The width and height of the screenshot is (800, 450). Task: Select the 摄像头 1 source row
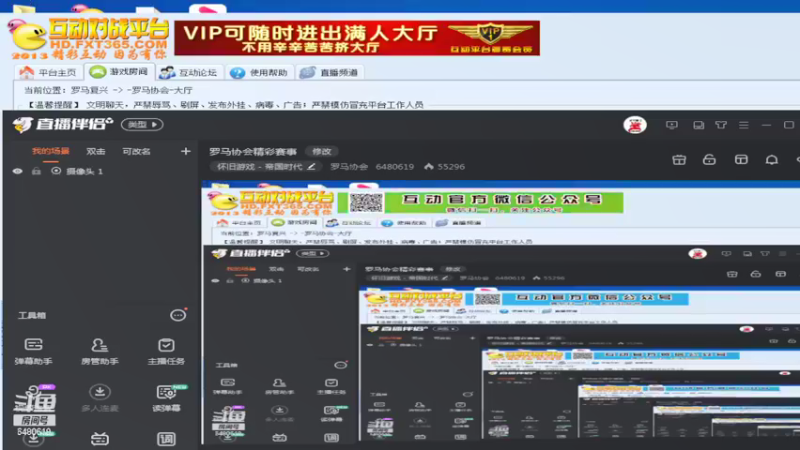[x=102, y=171]
